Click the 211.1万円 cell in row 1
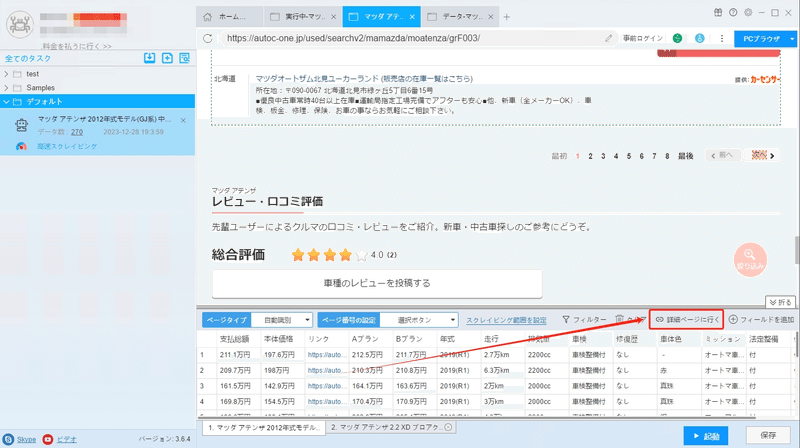Viewport: 800px width, 448px height. tap(235, 355)
